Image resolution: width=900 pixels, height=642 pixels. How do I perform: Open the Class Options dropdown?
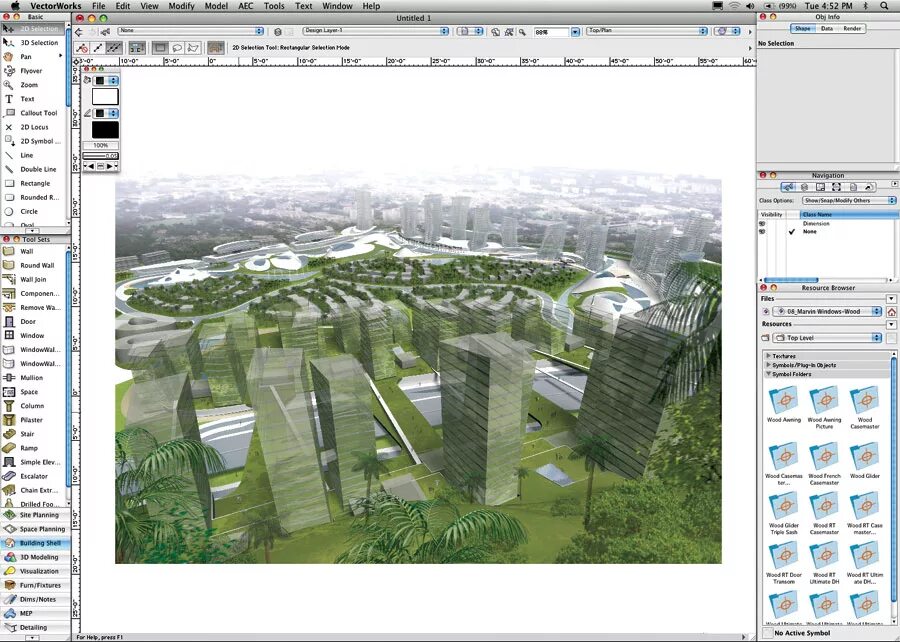coord(849,200)
